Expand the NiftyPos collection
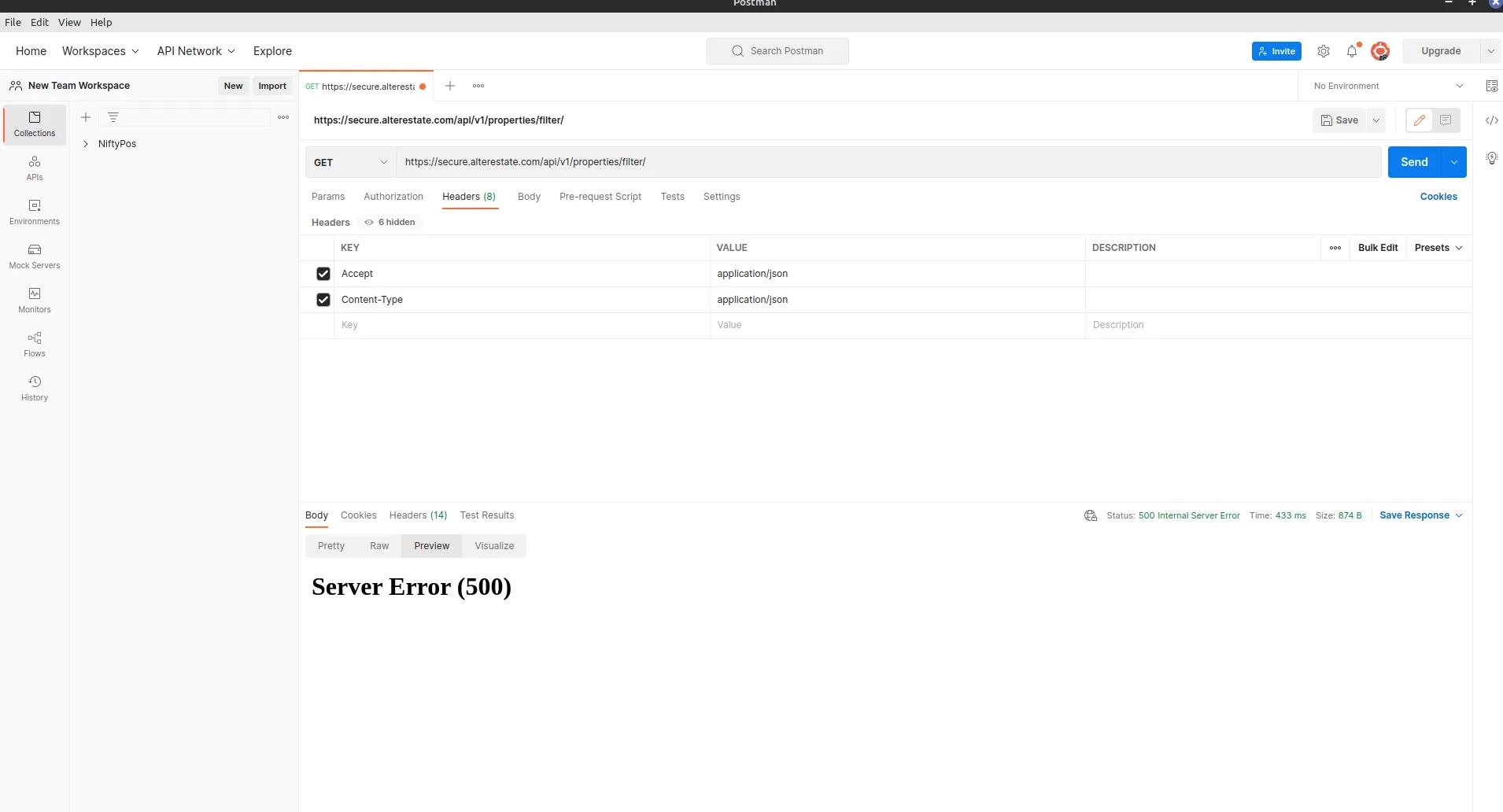The height and width of the screenshot is (812, 1503). pos(86,144)
